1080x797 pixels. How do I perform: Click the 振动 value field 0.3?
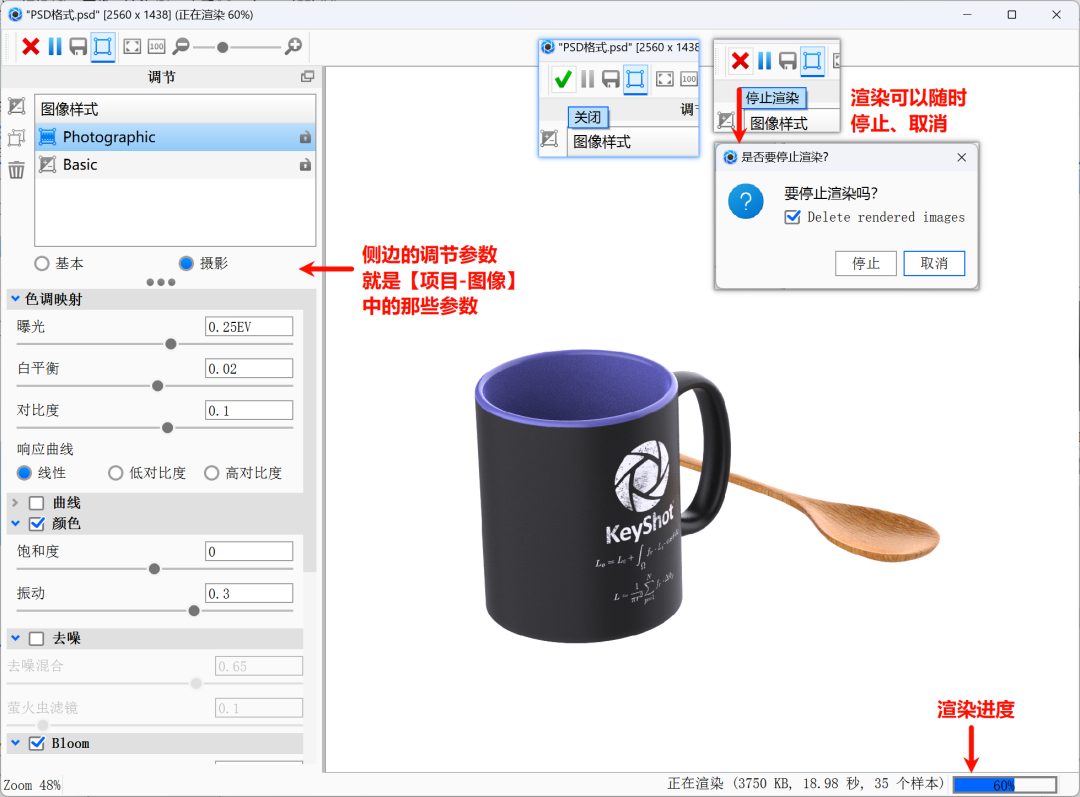coord(249,593)
